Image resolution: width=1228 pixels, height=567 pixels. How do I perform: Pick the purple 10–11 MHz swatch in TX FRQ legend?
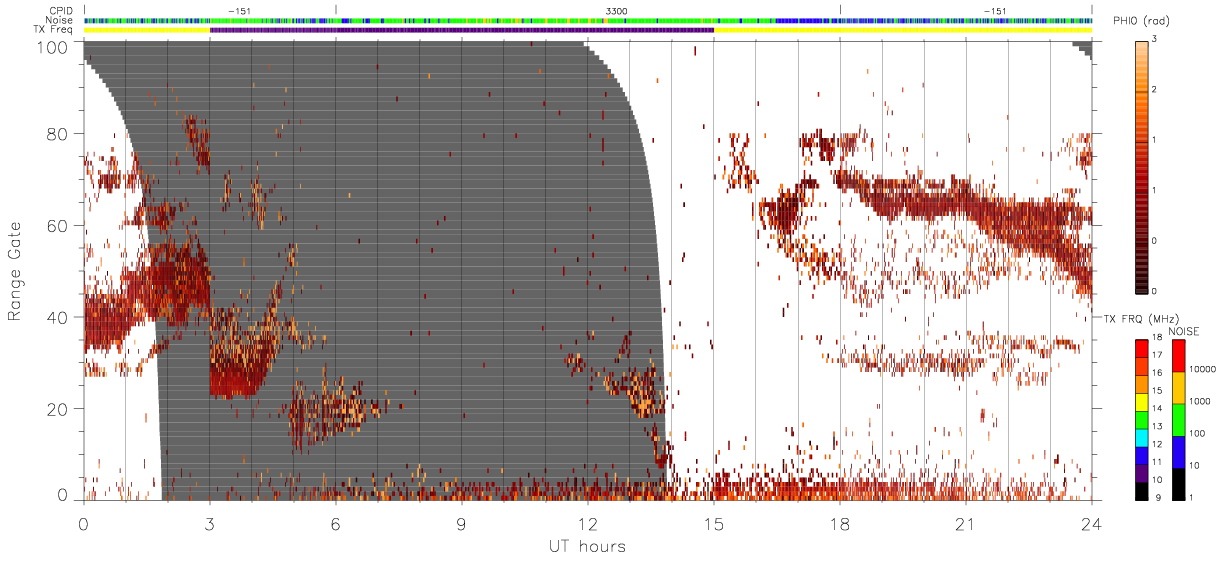1143,471
